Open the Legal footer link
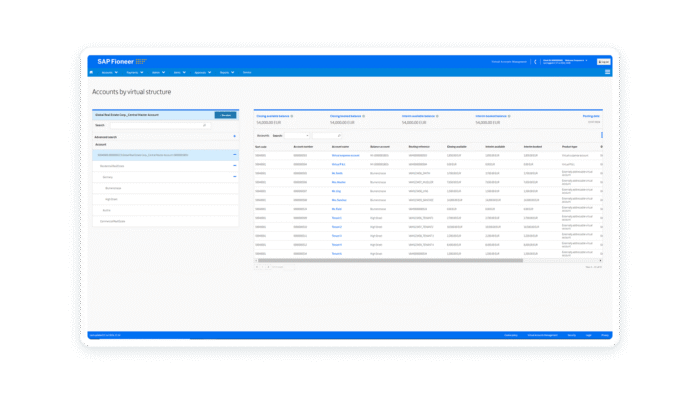 588,335
